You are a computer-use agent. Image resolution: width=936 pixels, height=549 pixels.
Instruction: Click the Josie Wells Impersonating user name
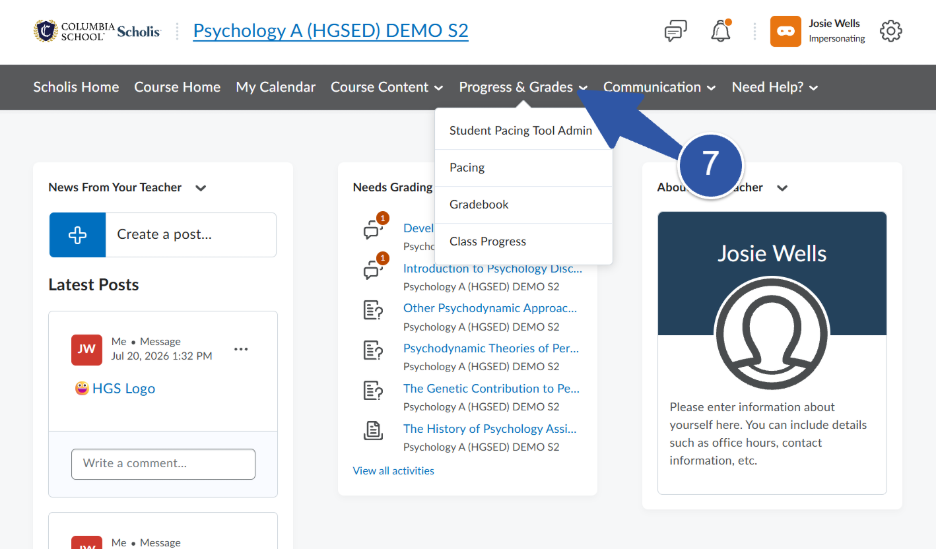(x=837, y=30)
